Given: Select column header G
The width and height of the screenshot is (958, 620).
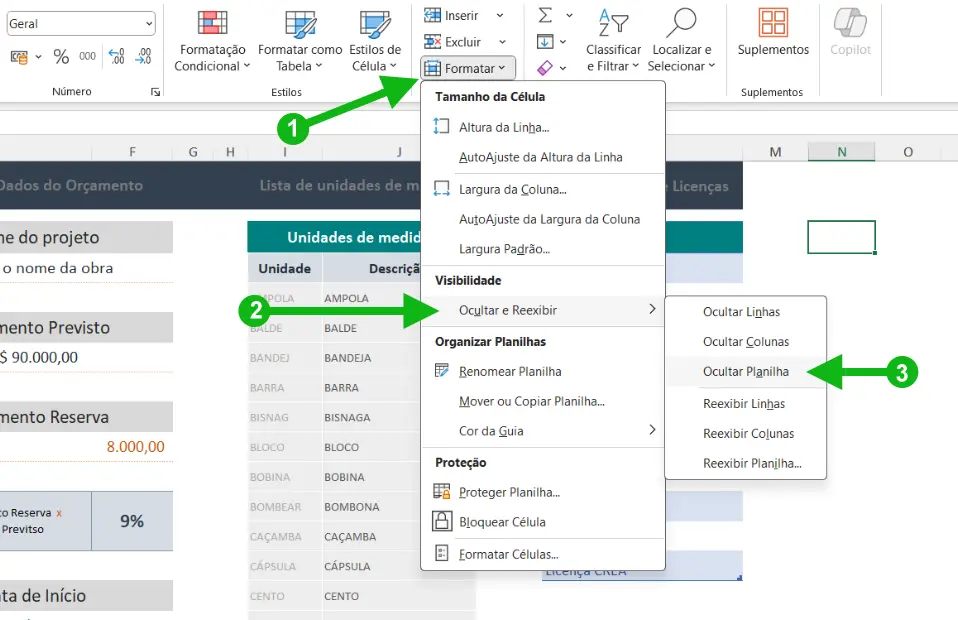Looking at the screenshot, I should [x=193, y=152].
